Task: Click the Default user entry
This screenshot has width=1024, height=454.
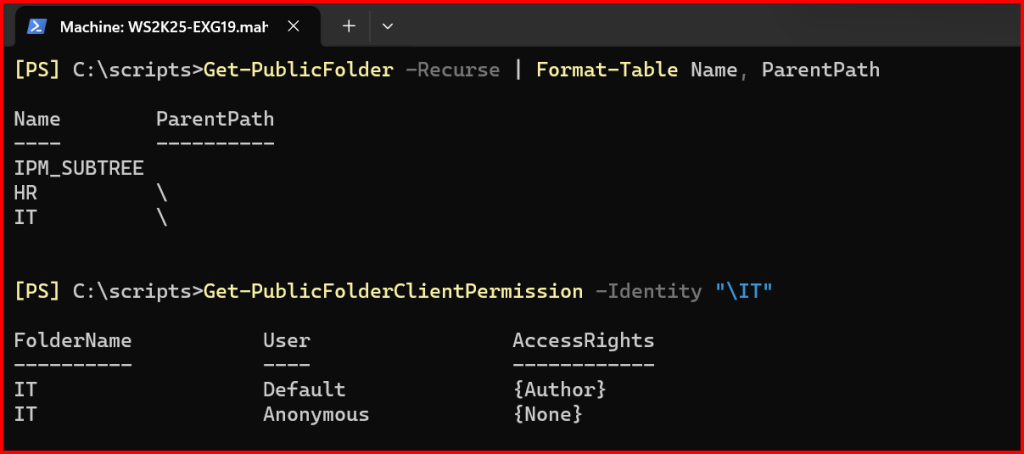Action: tap(304, 389)
